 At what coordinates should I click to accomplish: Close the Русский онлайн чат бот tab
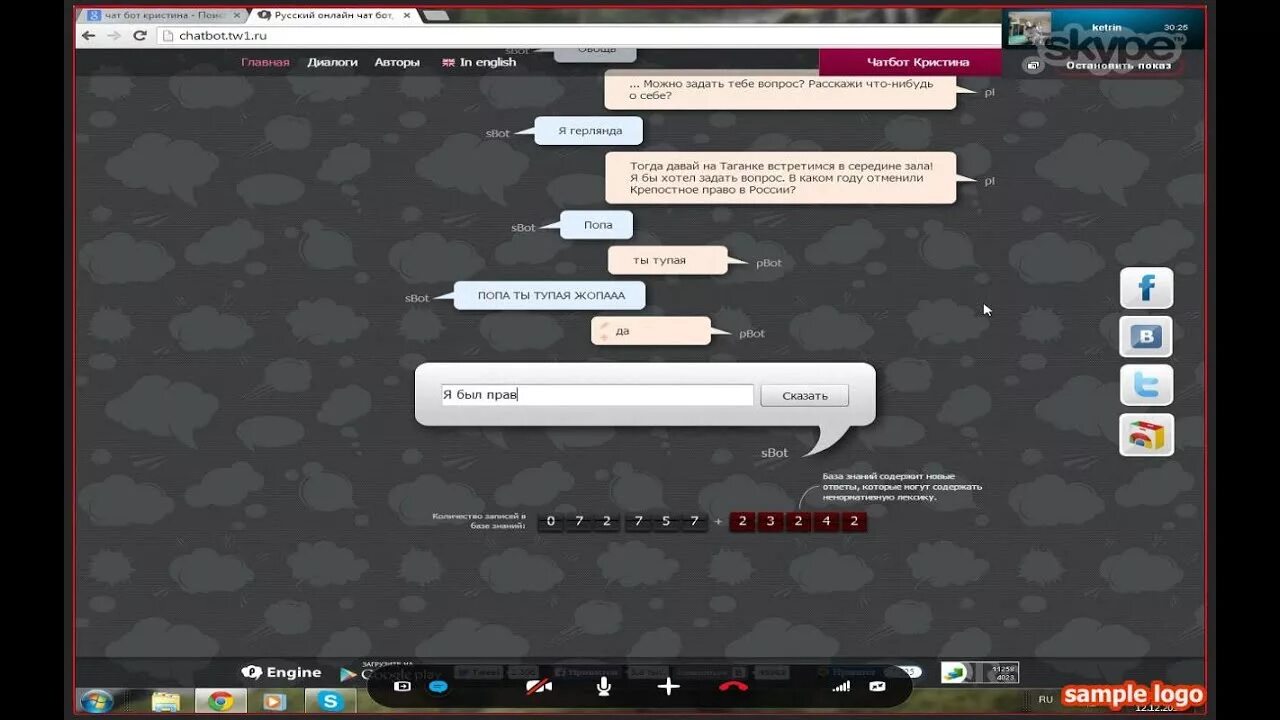coord(407,15)
